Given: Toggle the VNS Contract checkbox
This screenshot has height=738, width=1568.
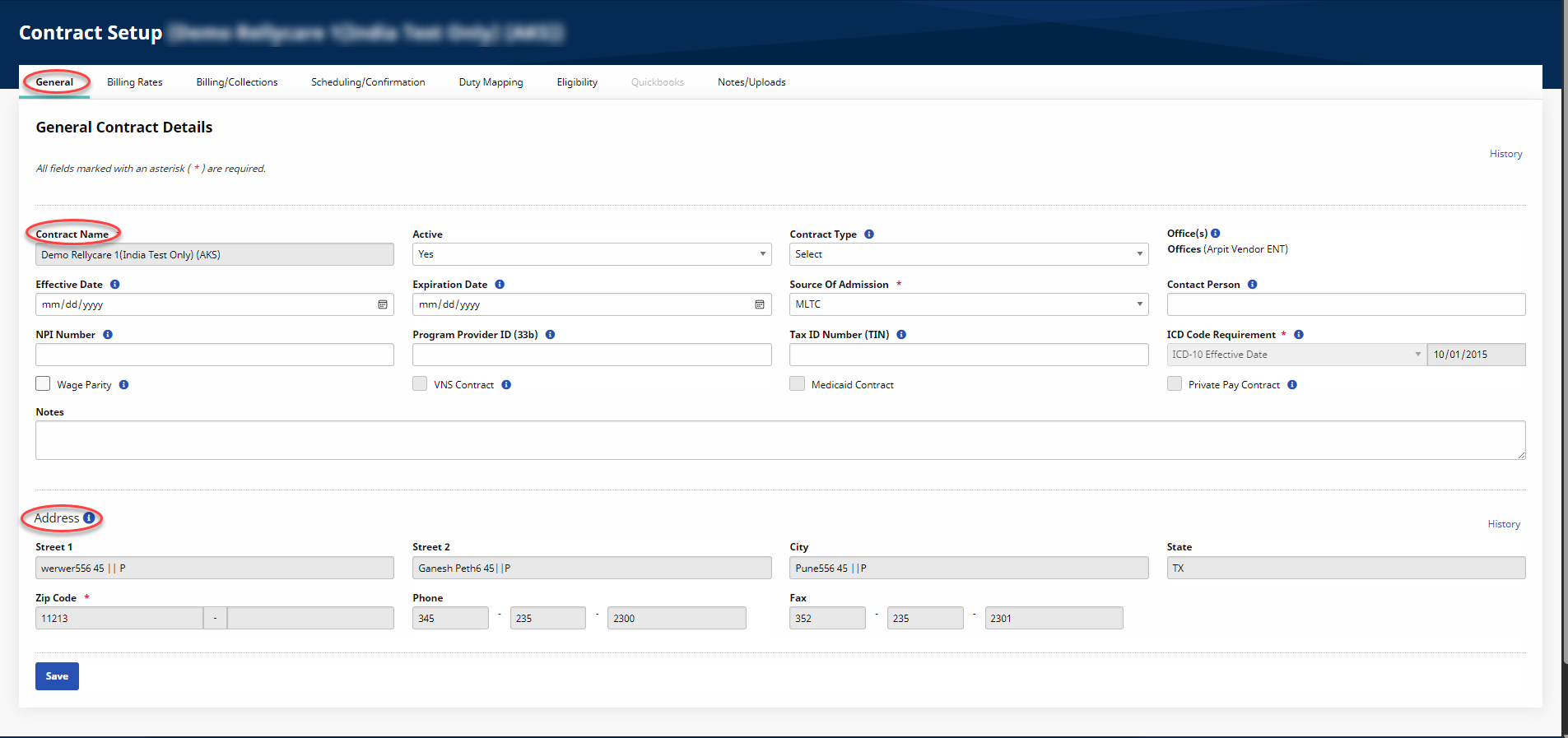Looking at the screenshot, I should click(x=420, y=384).
